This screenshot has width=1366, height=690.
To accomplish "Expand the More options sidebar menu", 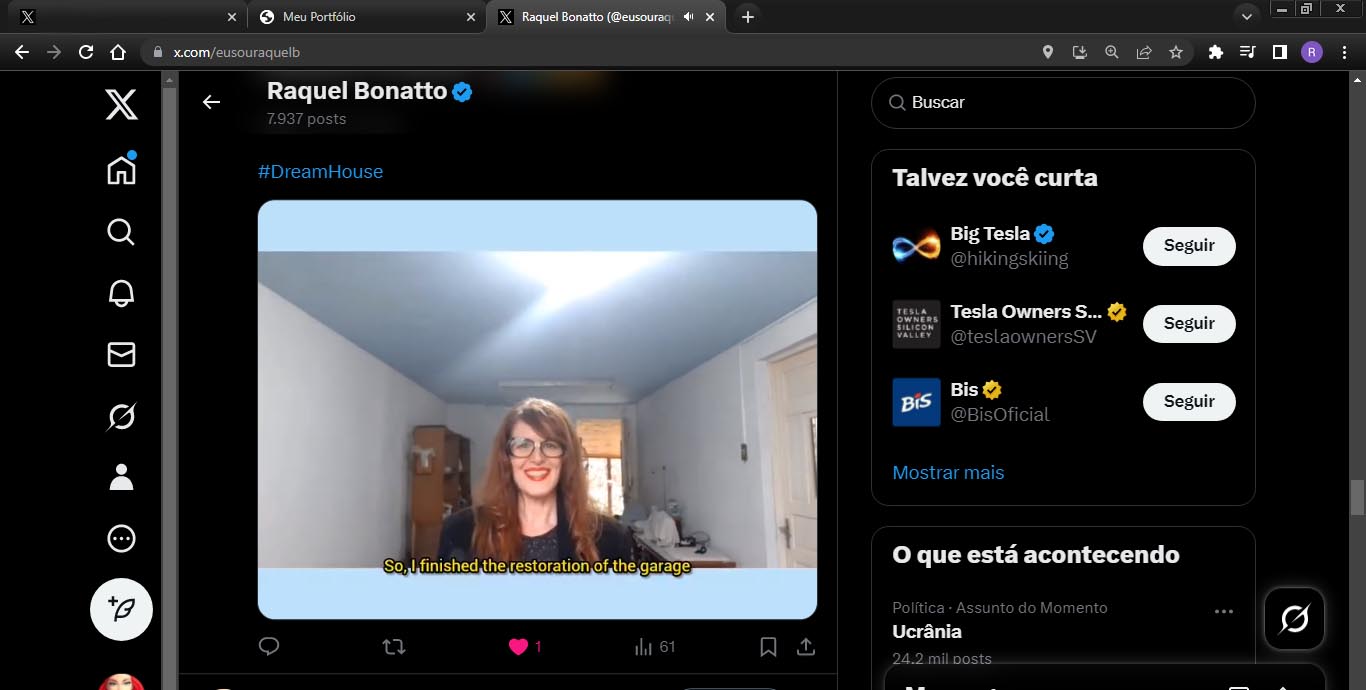I will coord(121,539).
